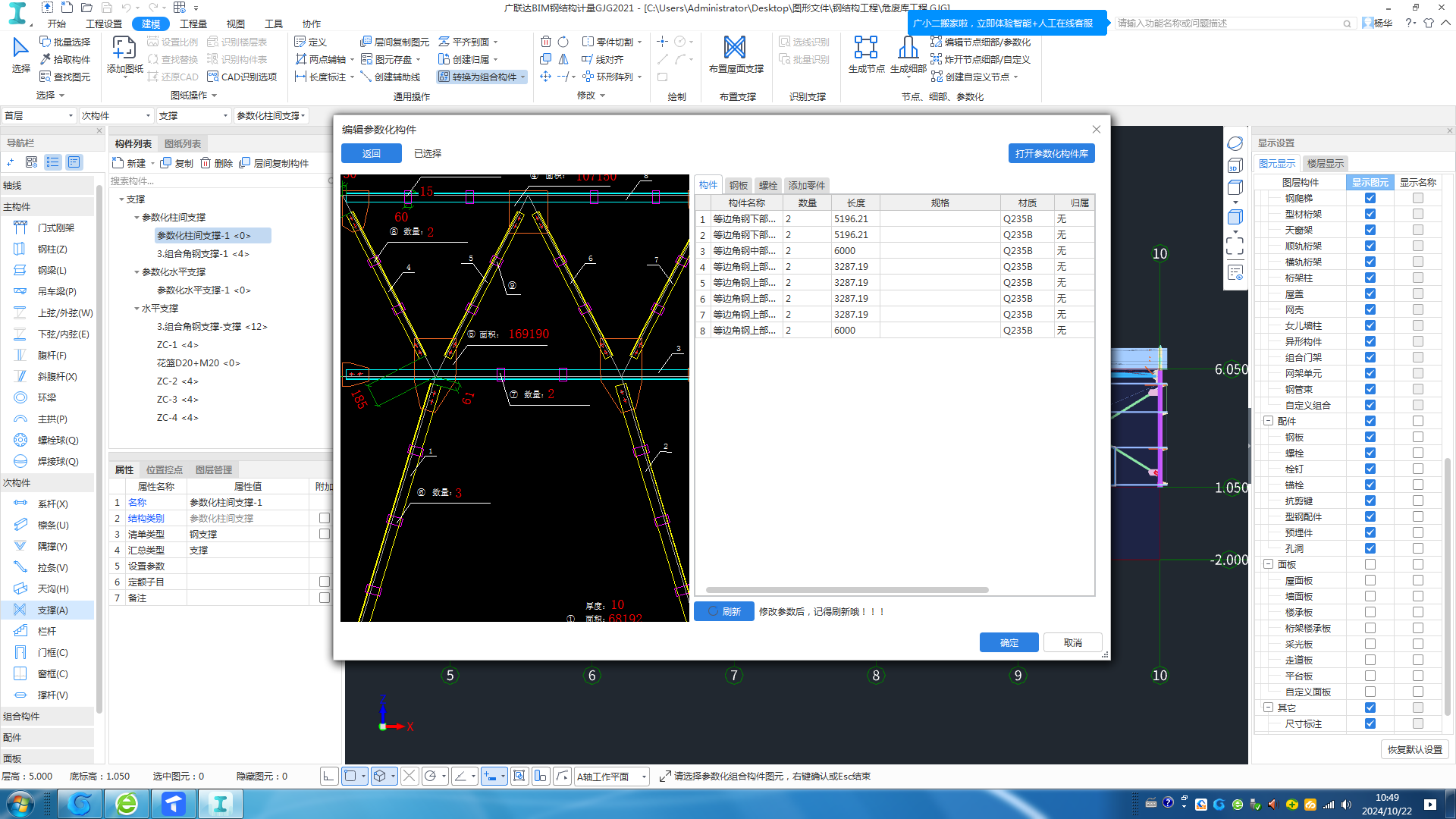Toggle 面板 显示图元 checkbox
The height and width of the screenshot is (819, 1456).
click(1370, 564)
